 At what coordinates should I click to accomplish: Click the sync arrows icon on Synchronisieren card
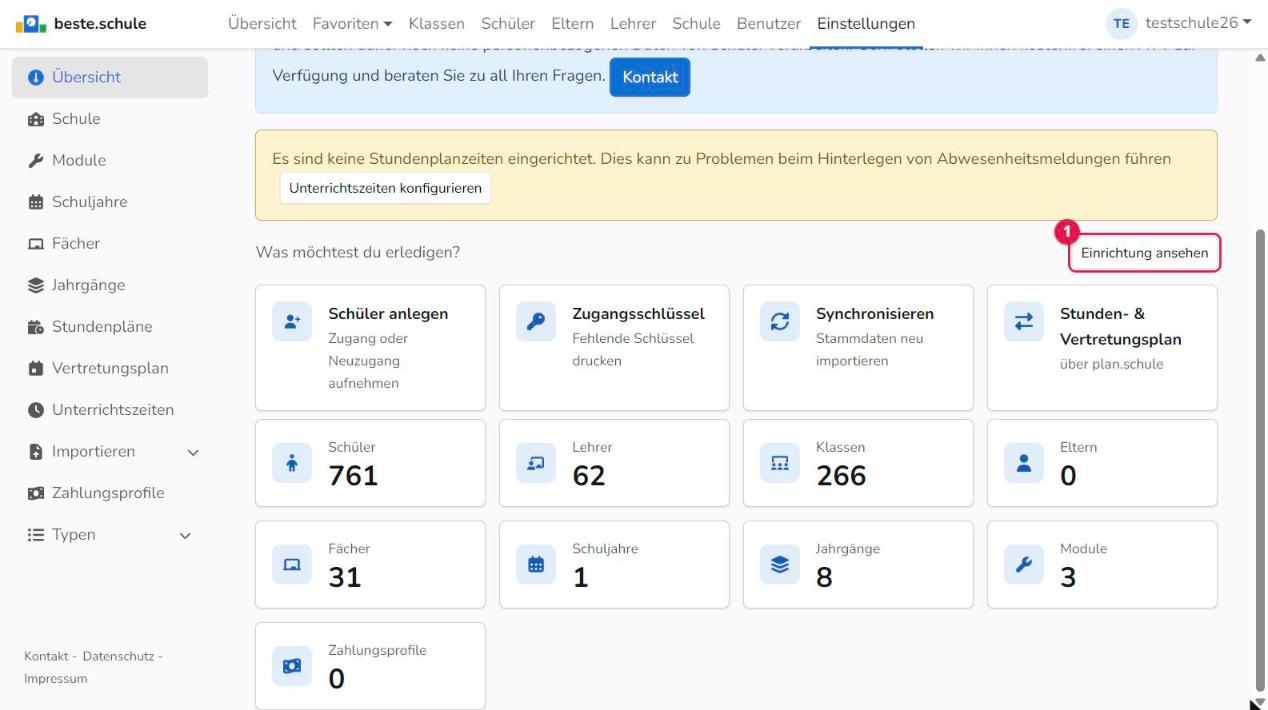779,320
